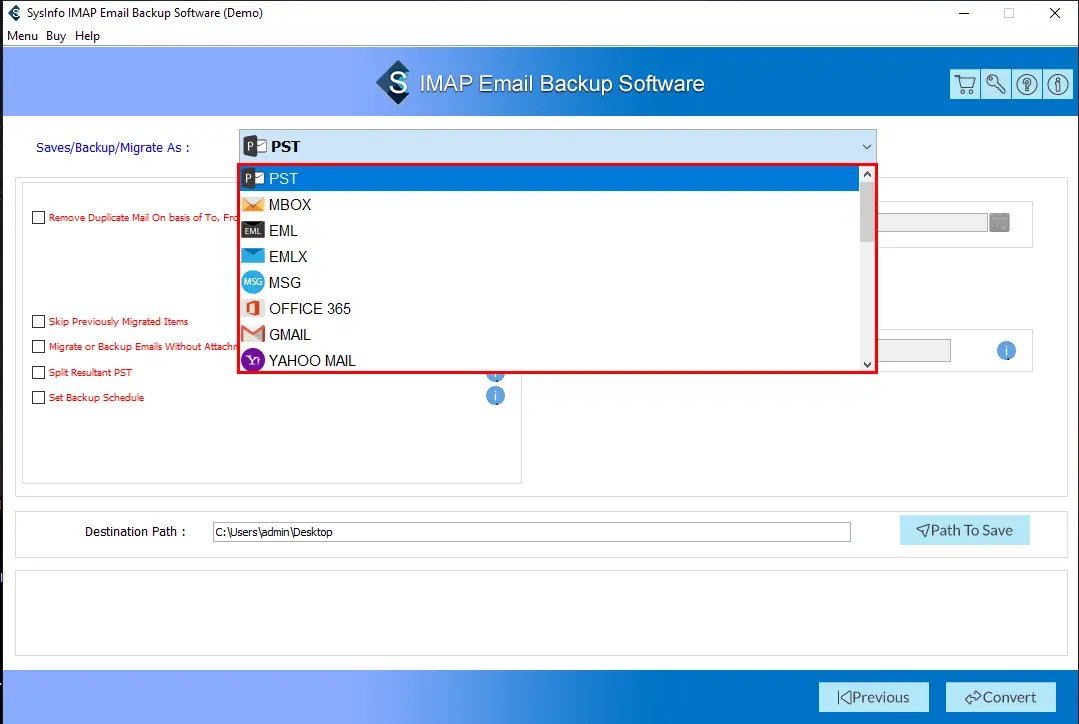Open the Buy menu
This screenshot has height=724, width=1079.
pyautogui.click(x=56, y=36)
